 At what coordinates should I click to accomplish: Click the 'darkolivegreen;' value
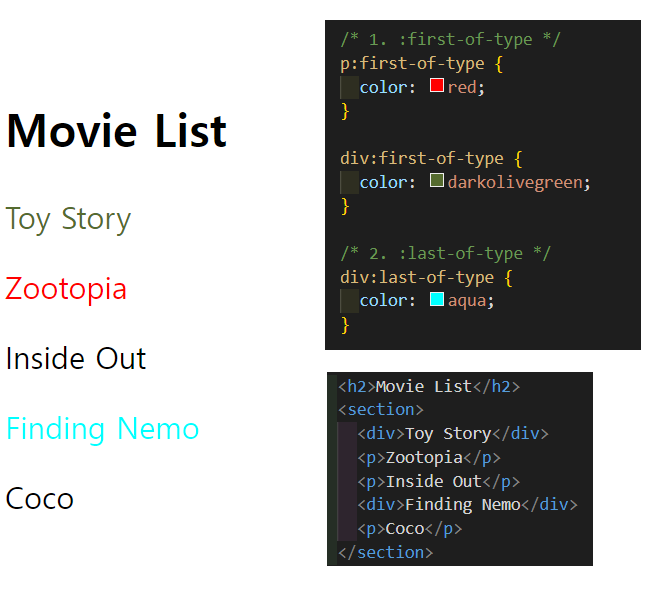point(519,183)
